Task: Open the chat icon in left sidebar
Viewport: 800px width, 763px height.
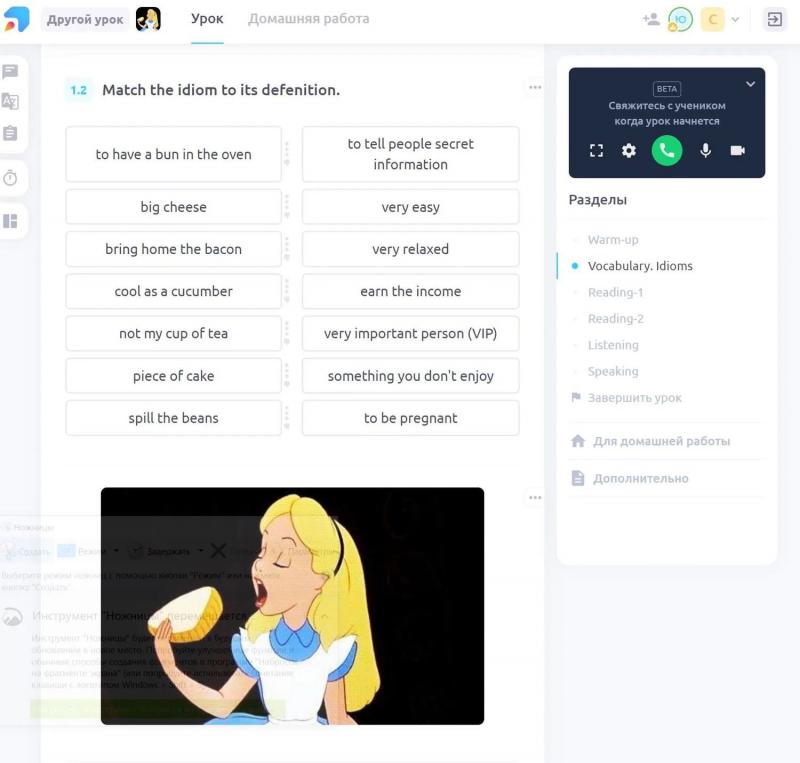Action: point(10,71)
